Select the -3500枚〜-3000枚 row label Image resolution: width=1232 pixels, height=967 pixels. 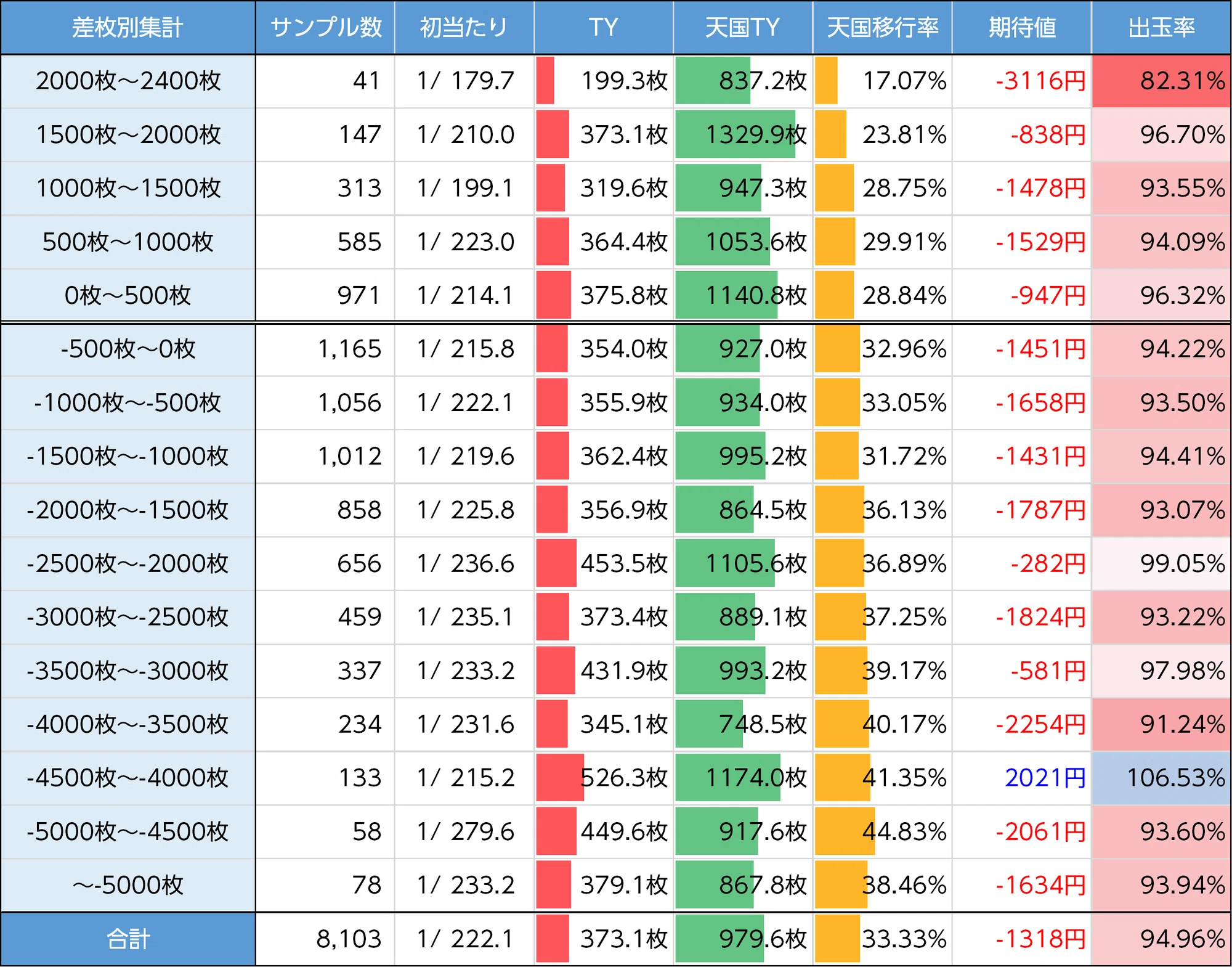[x=128, y=671]
